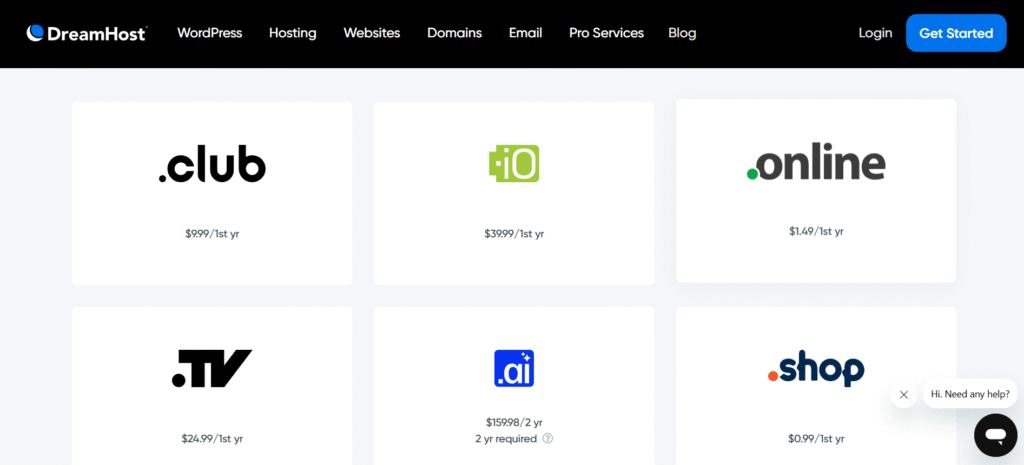Select the .TV domain logo
This screenshot has width=1024, height=465.
tap(212, 368)
